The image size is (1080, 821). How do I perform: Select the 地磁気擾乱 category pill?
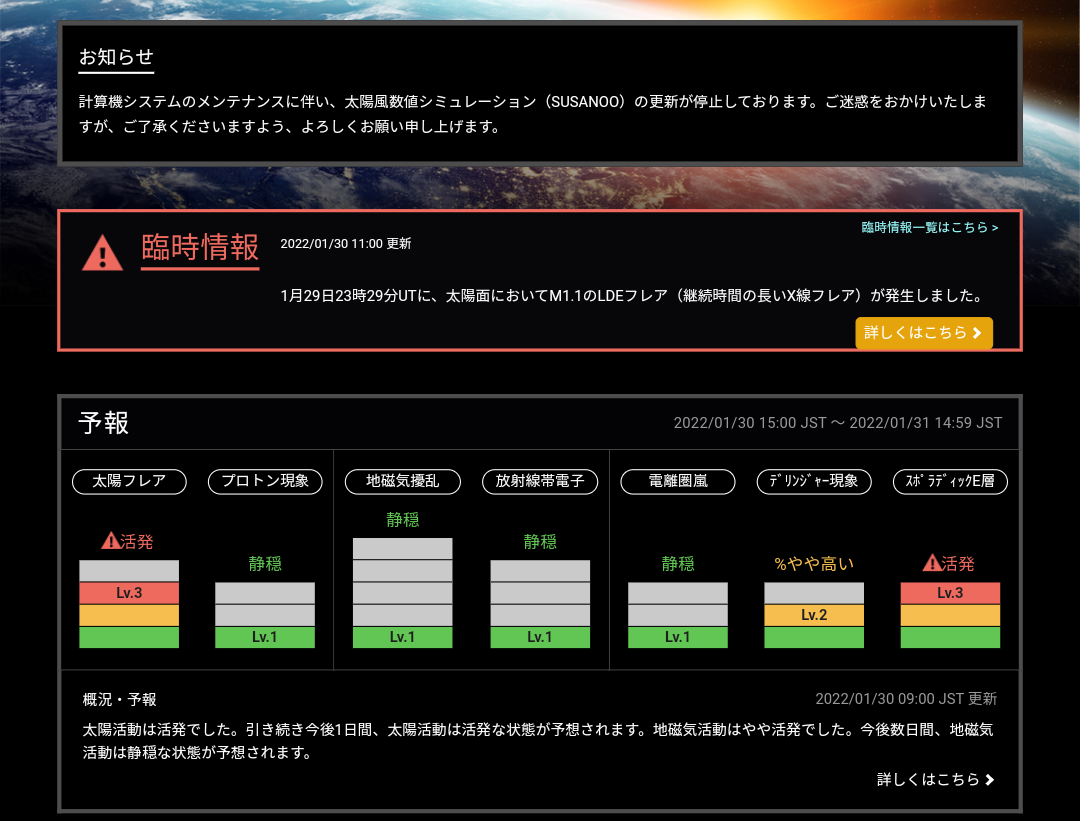[x=402, y=481]
